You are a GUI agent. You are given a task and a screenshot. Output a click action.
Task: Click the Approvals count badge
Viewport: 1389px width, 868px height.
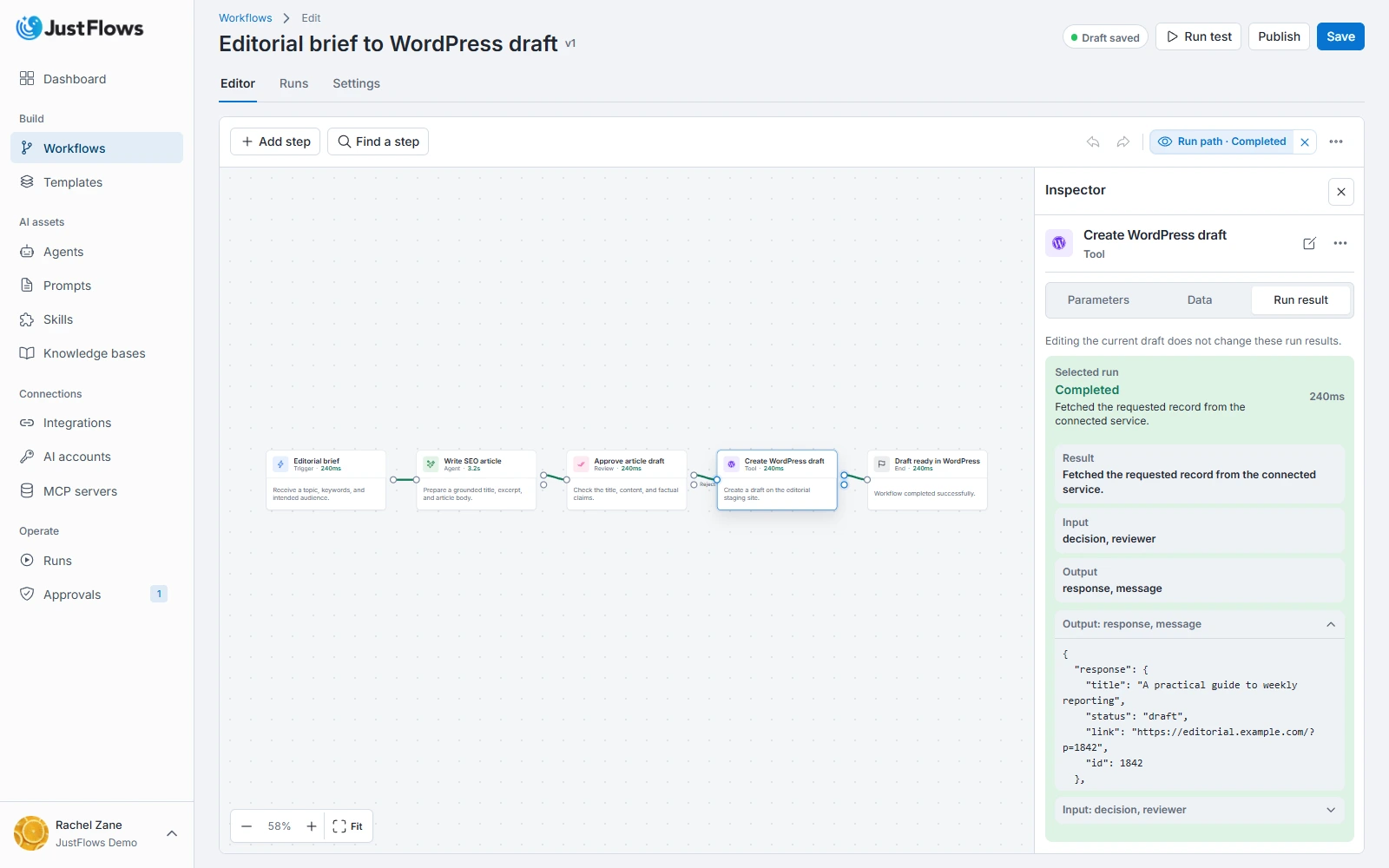coord(159,594)
